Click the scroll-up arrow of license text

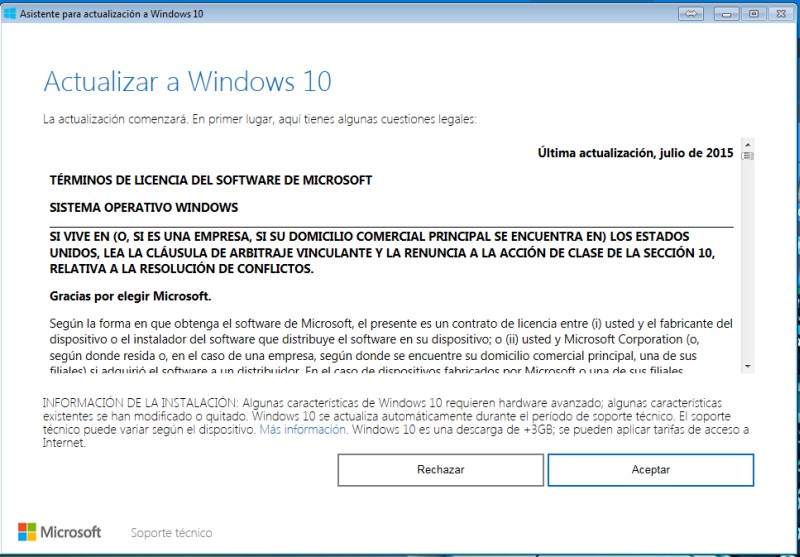(x=747, y=143)
